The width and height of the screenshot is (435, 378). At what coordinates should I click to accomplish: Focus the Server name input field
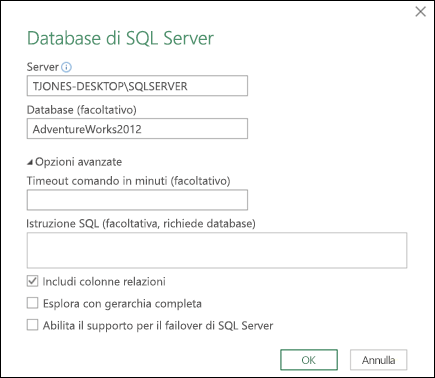click(x=137, y=86)
